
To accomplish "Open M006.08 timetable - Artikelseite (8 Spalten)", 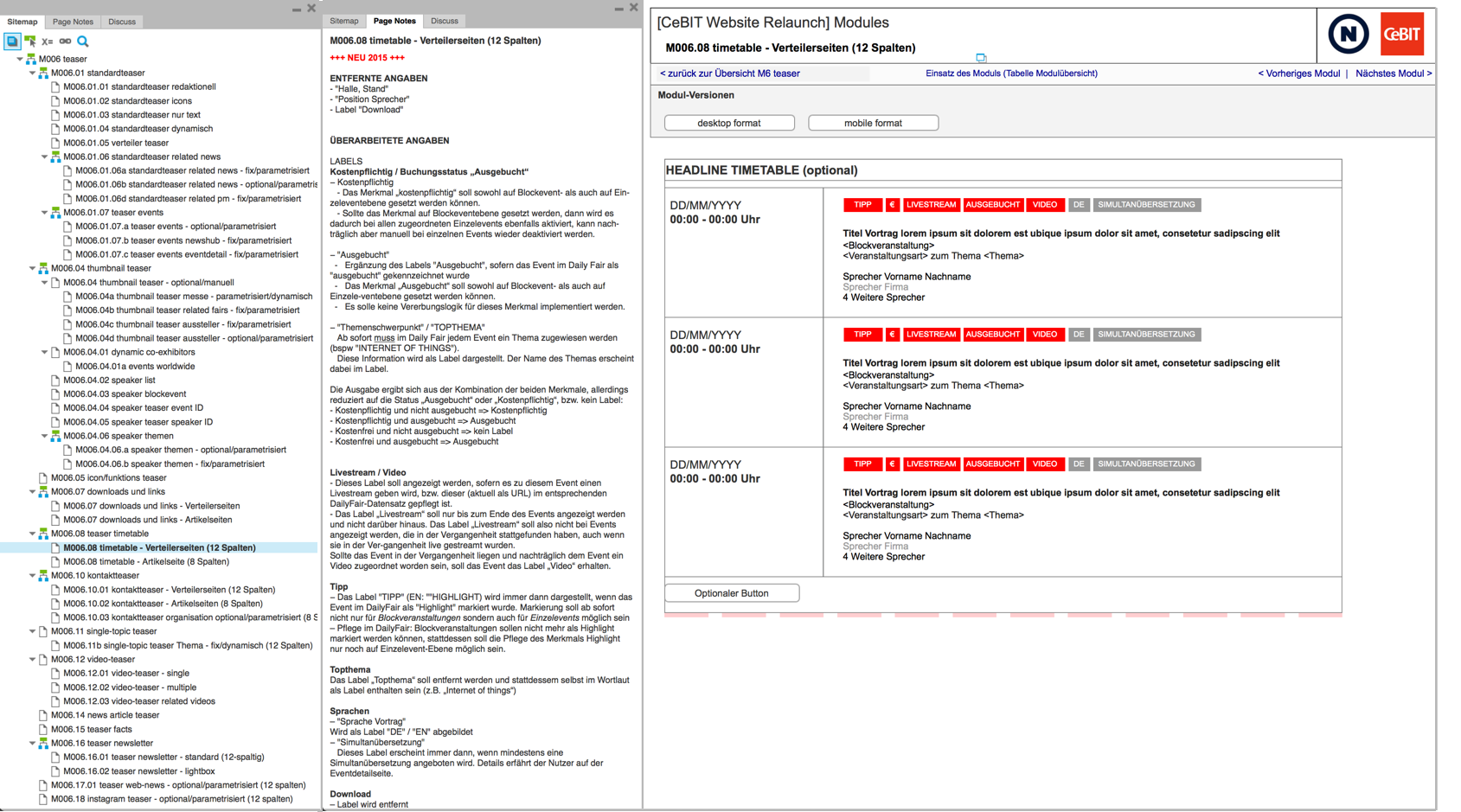I will (x=146, y=561).
